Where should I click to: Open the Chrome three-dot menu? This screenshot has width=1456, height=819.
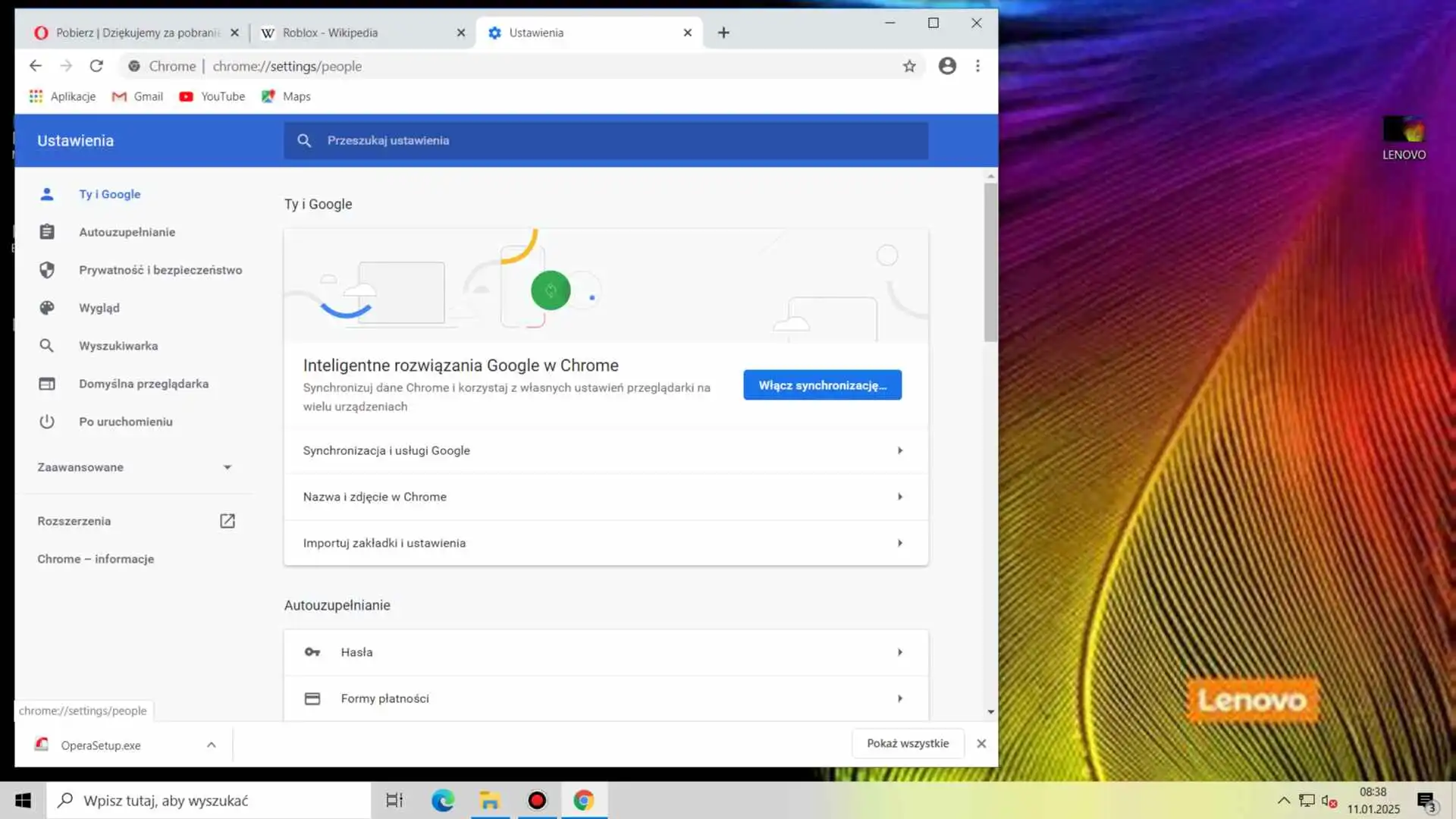pyautogui.click(x=977, y=66)
